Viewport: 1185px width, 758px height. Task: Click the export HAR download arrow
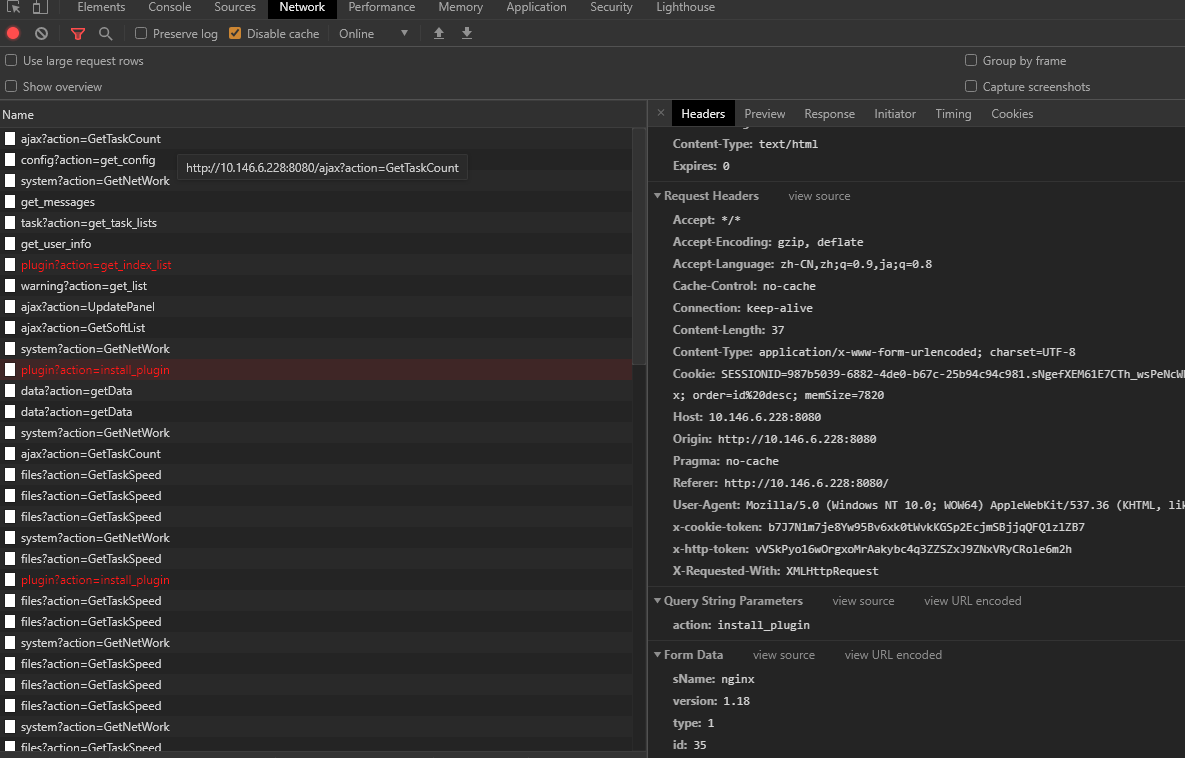click(x=467, y=33)
